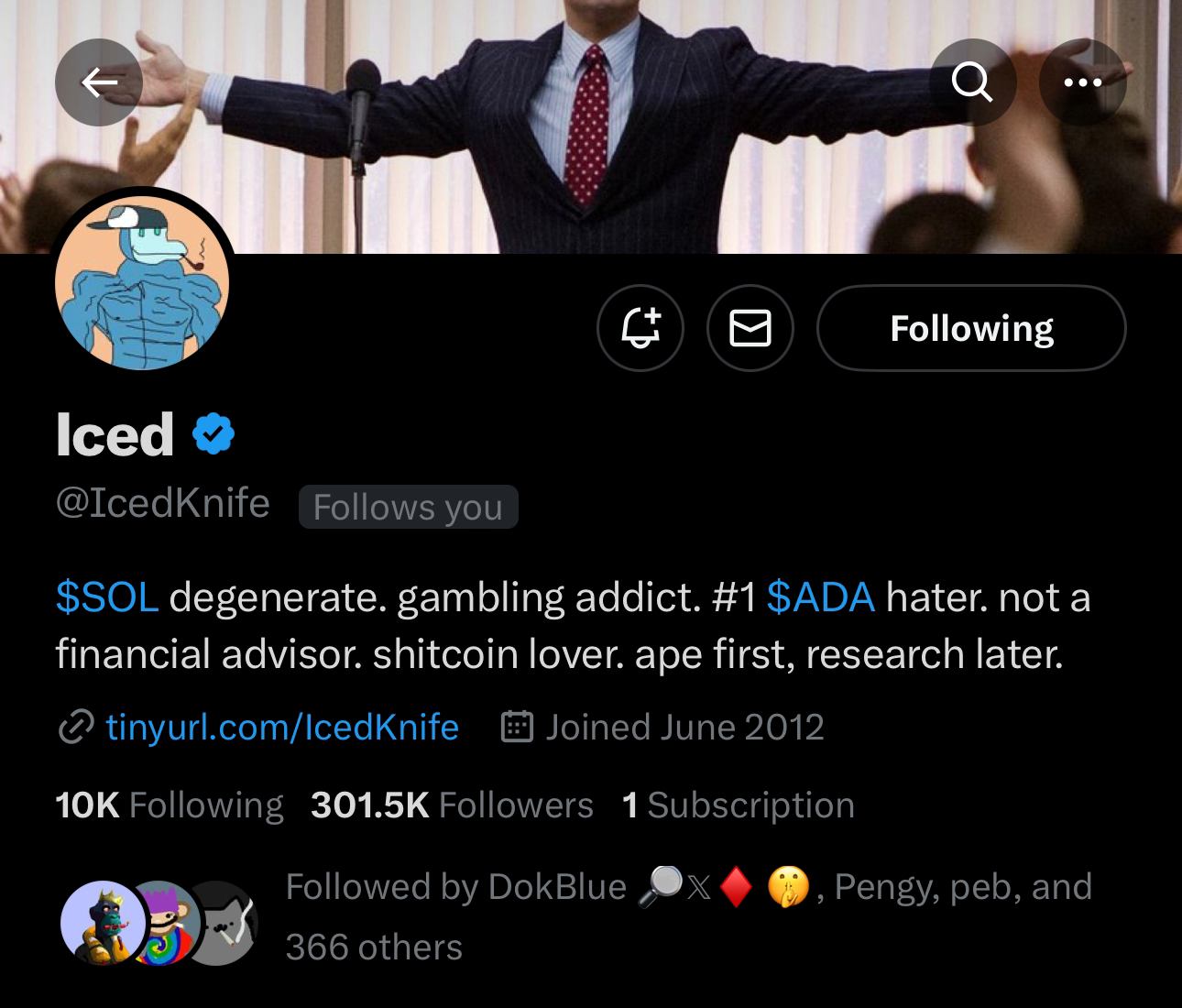
Task: Open the $SOL cashtag link
Action: point(107,597)
